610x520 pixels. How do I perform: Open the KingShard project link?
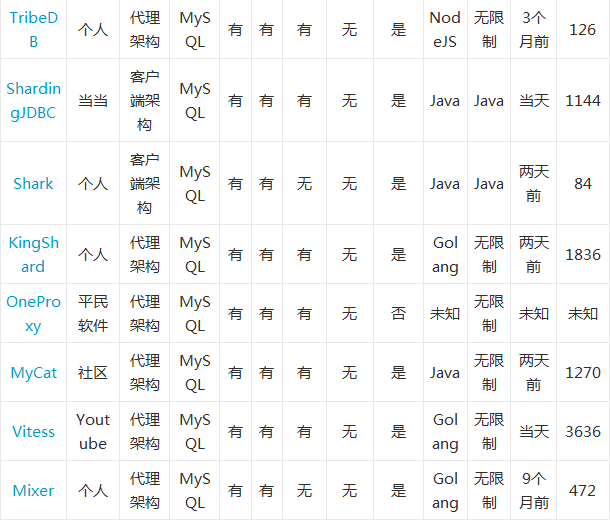coord(33,255)
